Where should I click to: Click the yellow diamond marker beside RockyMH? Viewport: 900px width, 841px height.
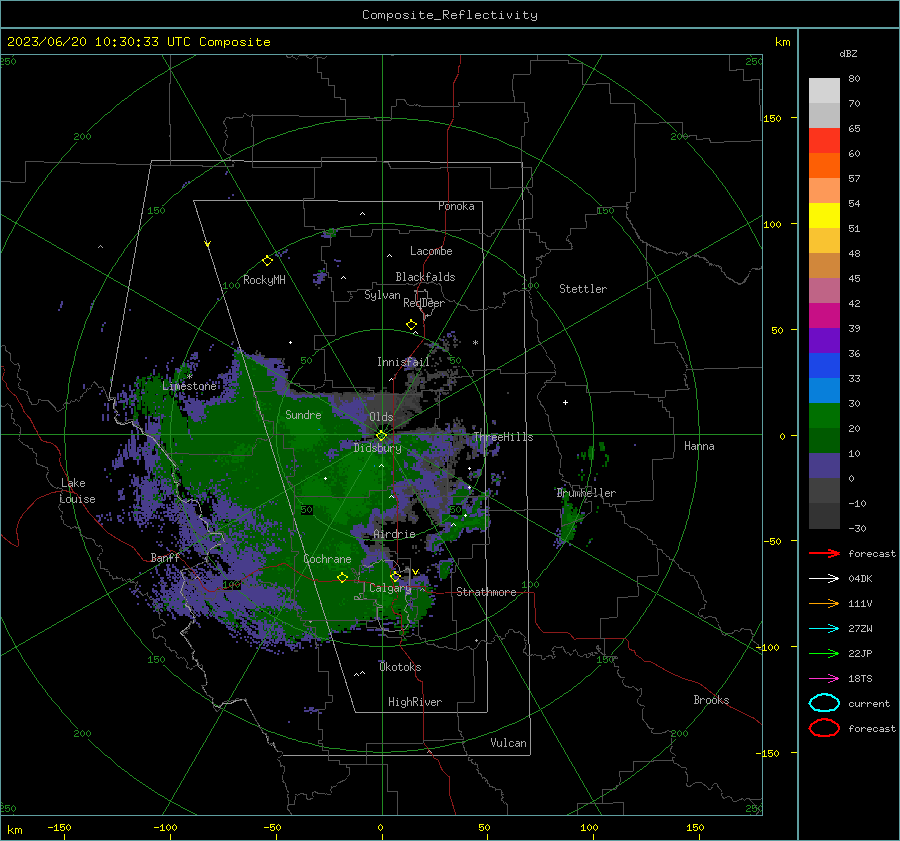(x=267, y=261)
